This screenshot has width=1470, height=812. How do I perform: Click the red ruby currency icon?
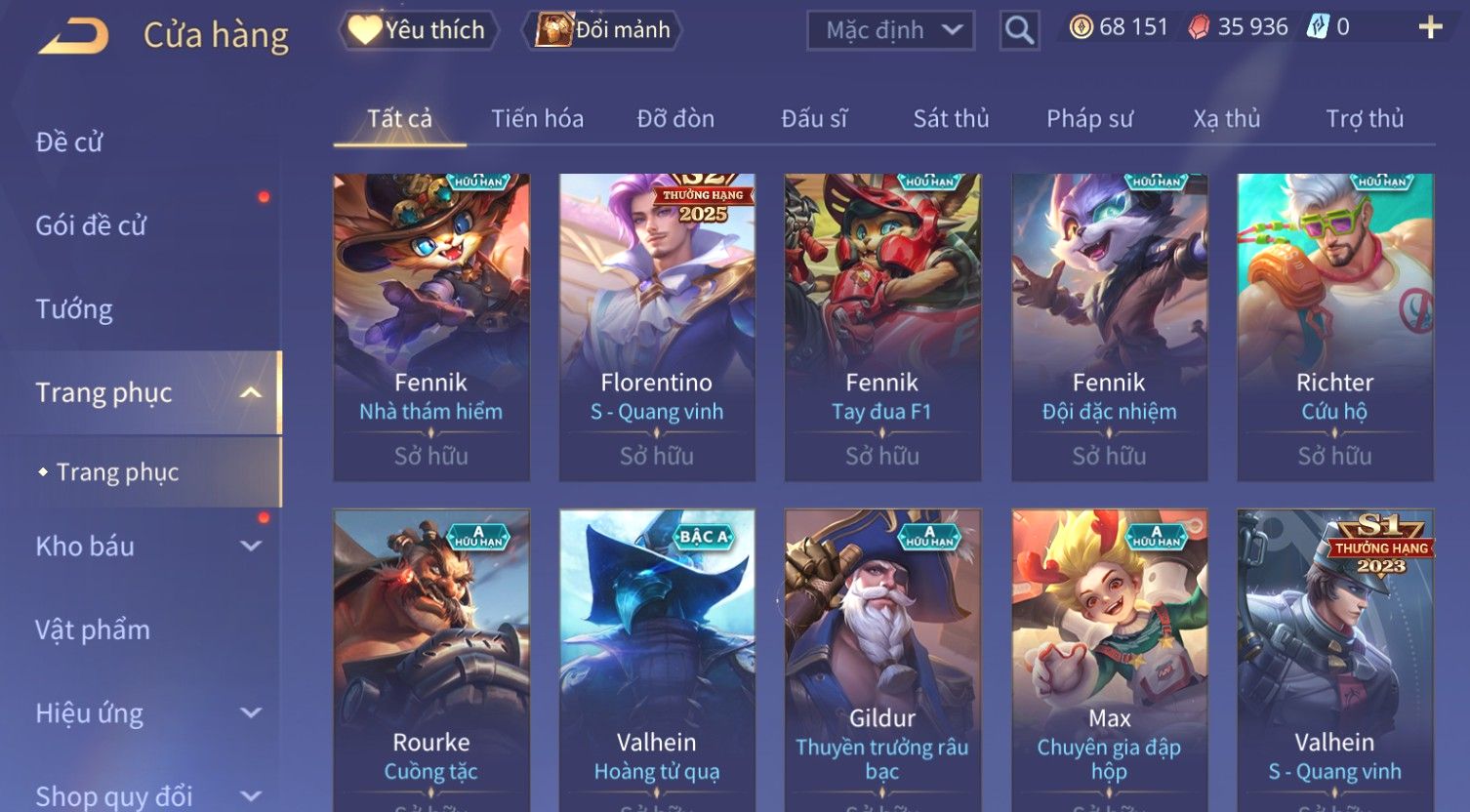click(1199, 27)
